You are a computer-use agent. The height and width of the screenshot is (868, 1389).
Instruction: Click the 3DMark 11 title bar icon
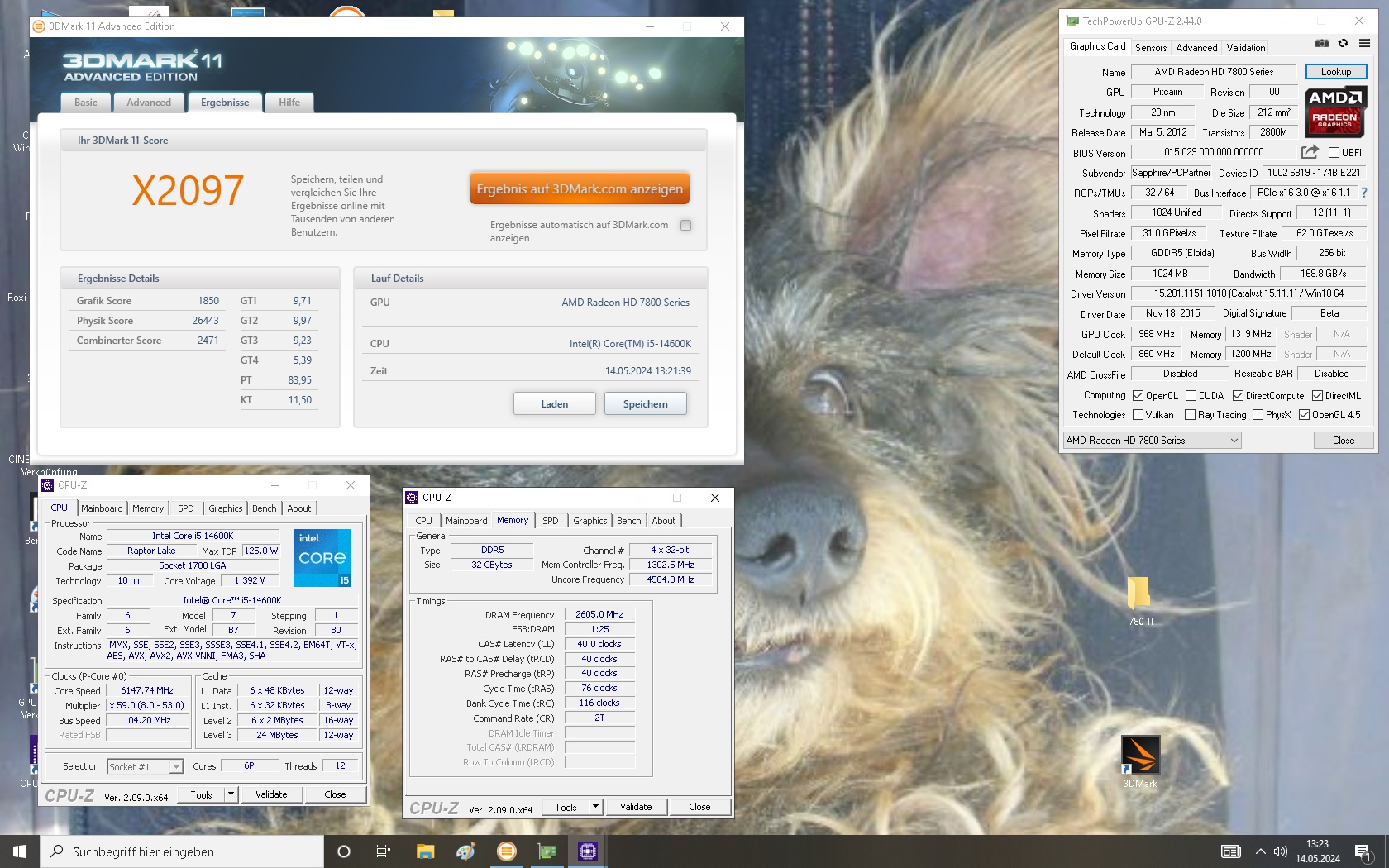coord(38,26)
